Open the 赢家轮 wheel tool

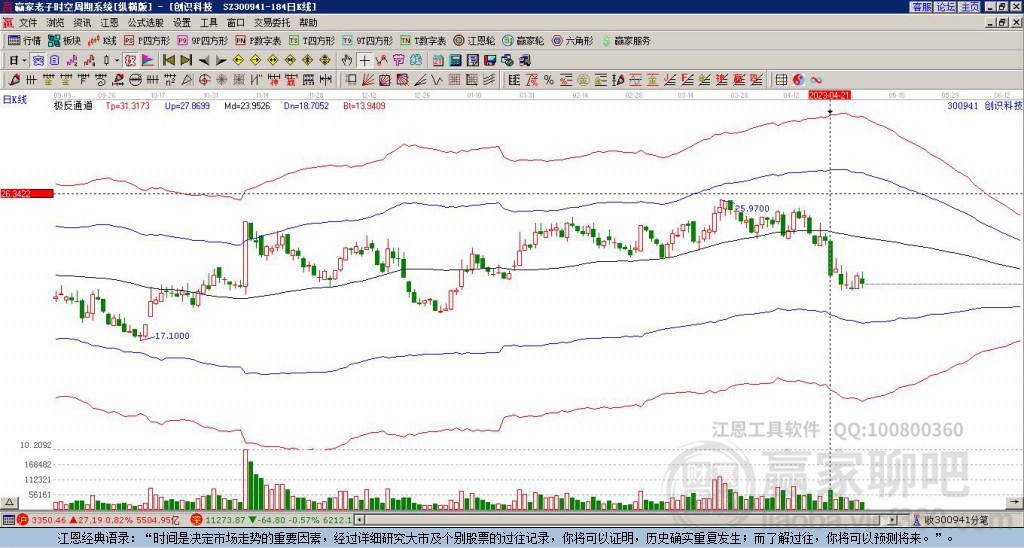pyautogui.click(x=523, y=40)
